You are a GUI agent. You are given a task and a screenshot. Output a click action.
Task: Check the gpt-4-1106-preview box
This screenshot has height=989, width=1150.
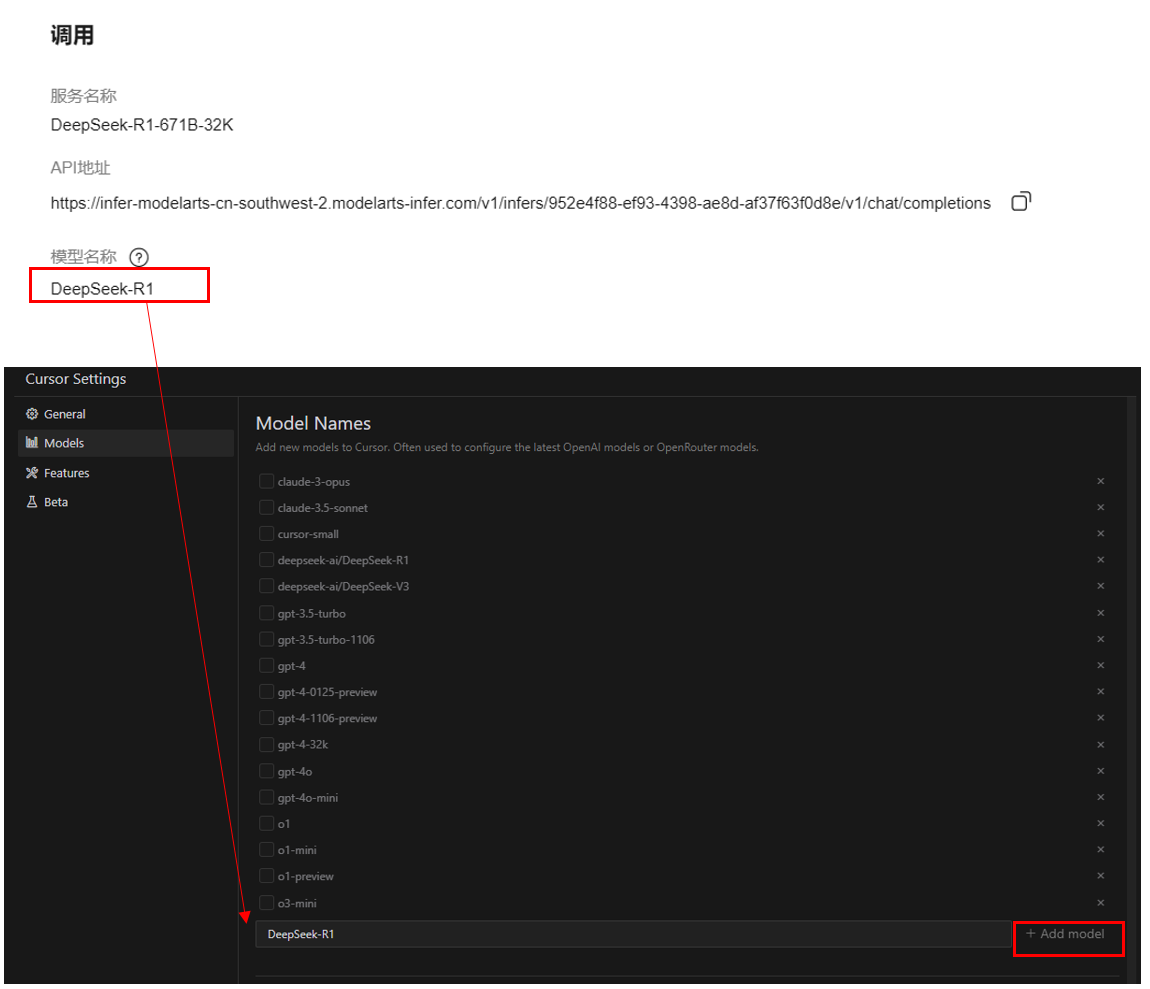click(x=266, y=718)
